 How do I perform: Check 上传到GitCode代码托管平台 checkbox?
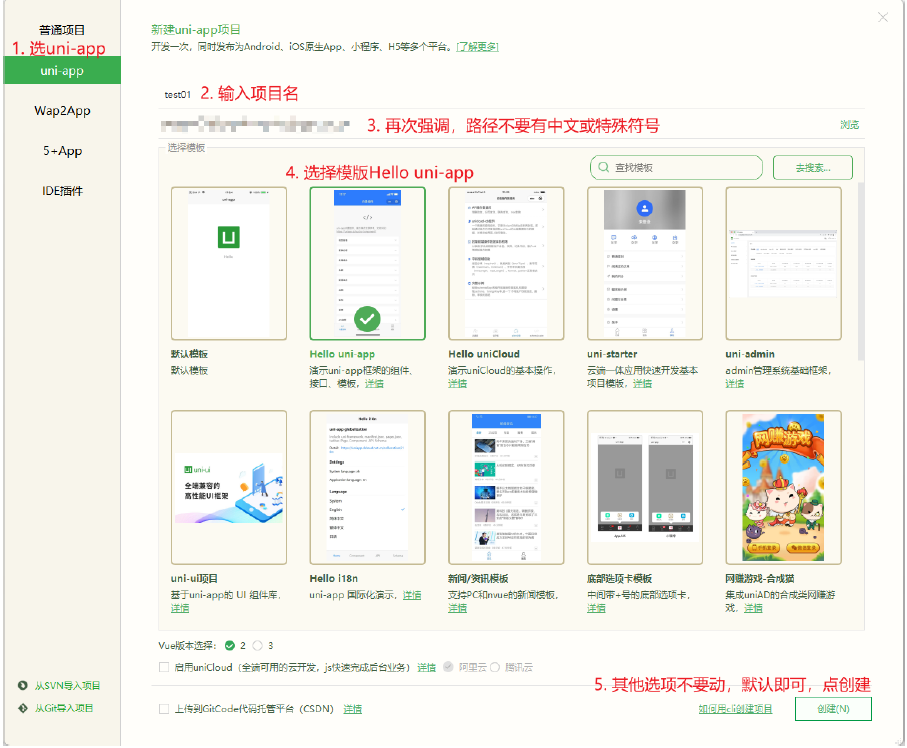coord(164,709)
